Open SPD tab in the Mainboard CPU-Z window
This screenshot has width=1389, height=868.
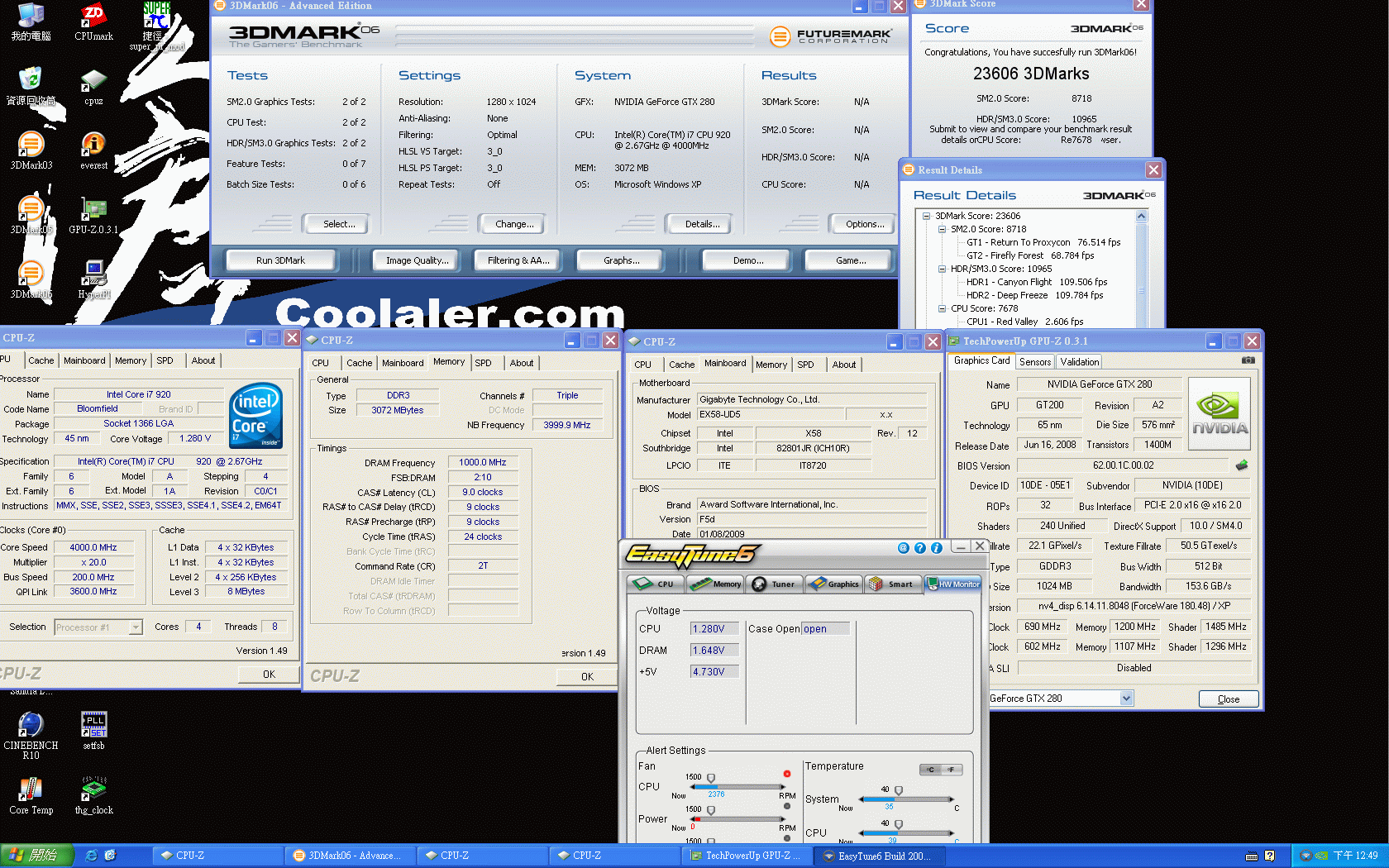point(805,365)
